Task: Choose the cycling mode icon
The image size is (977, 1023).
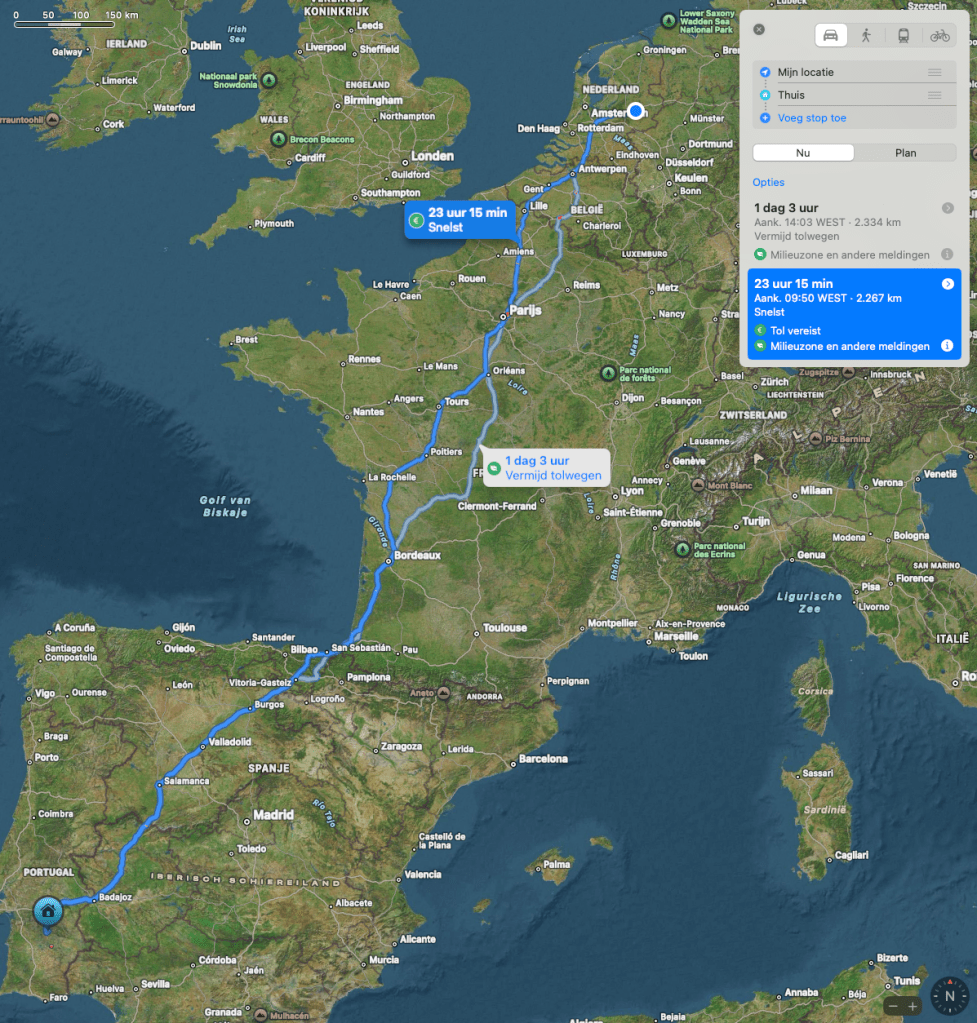Action: point(939,35)
